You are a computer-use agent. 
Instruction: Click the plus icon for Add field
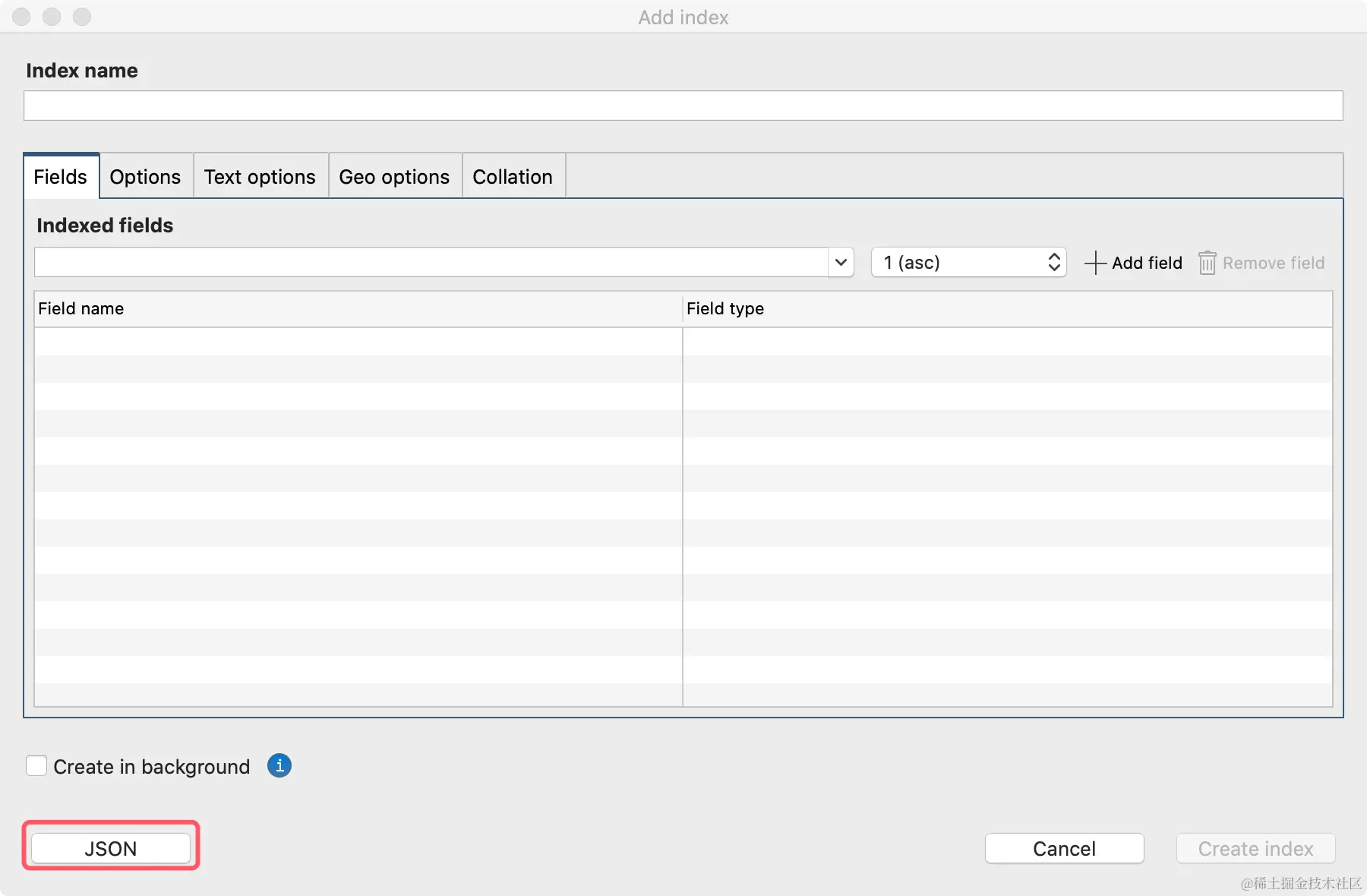(x=1094, y=263)
